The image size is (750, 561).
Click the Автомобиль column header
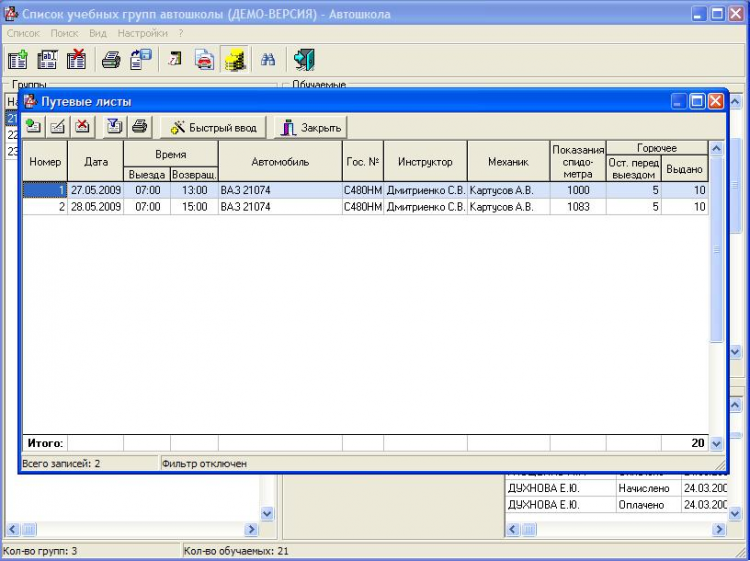(x=280, y=161)
